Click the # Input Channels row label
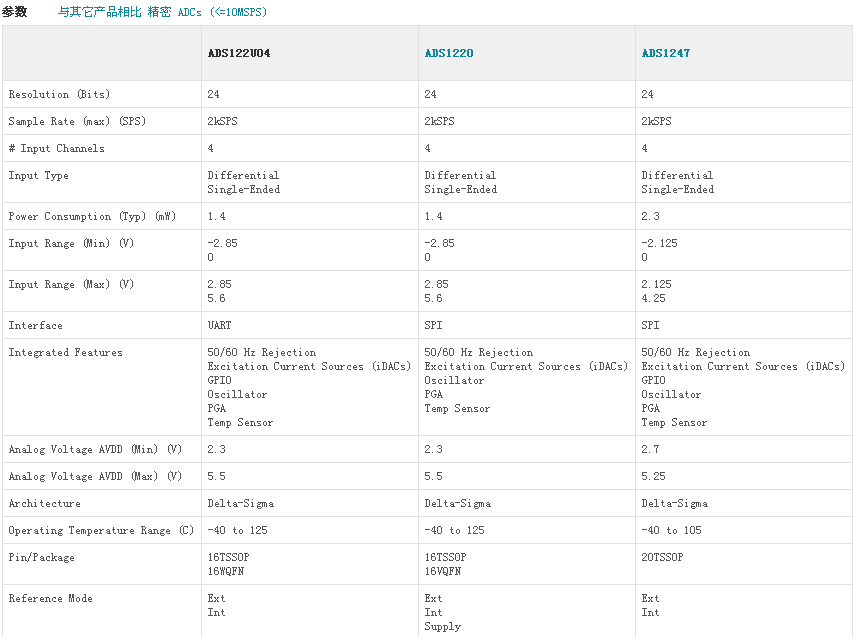Screen dimensions: 854x637 pos(56,148)
